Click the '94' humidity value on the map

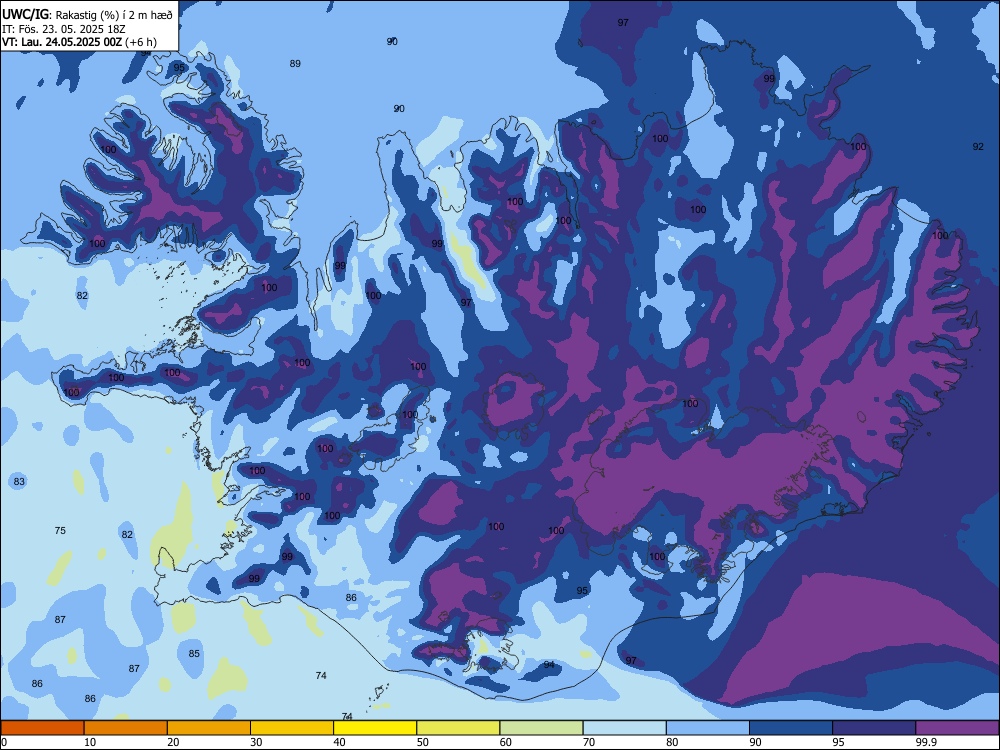[x=549, y=665]
